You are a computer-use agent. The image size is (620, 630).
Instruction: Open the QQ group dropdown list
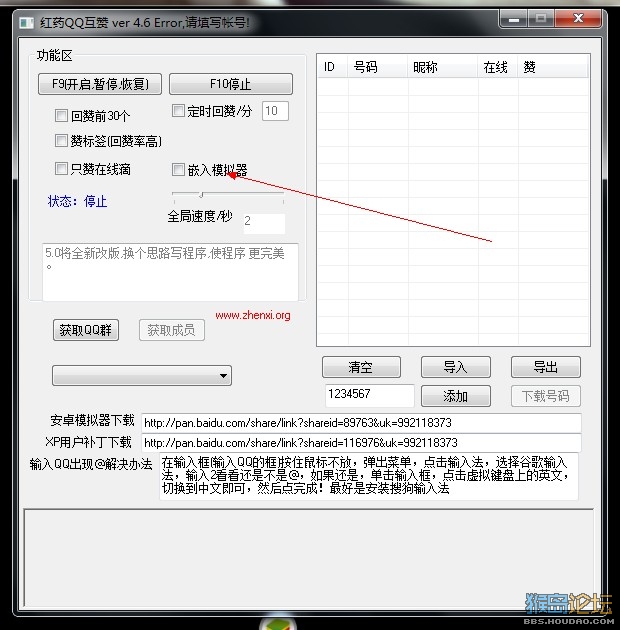pos(142,376)
